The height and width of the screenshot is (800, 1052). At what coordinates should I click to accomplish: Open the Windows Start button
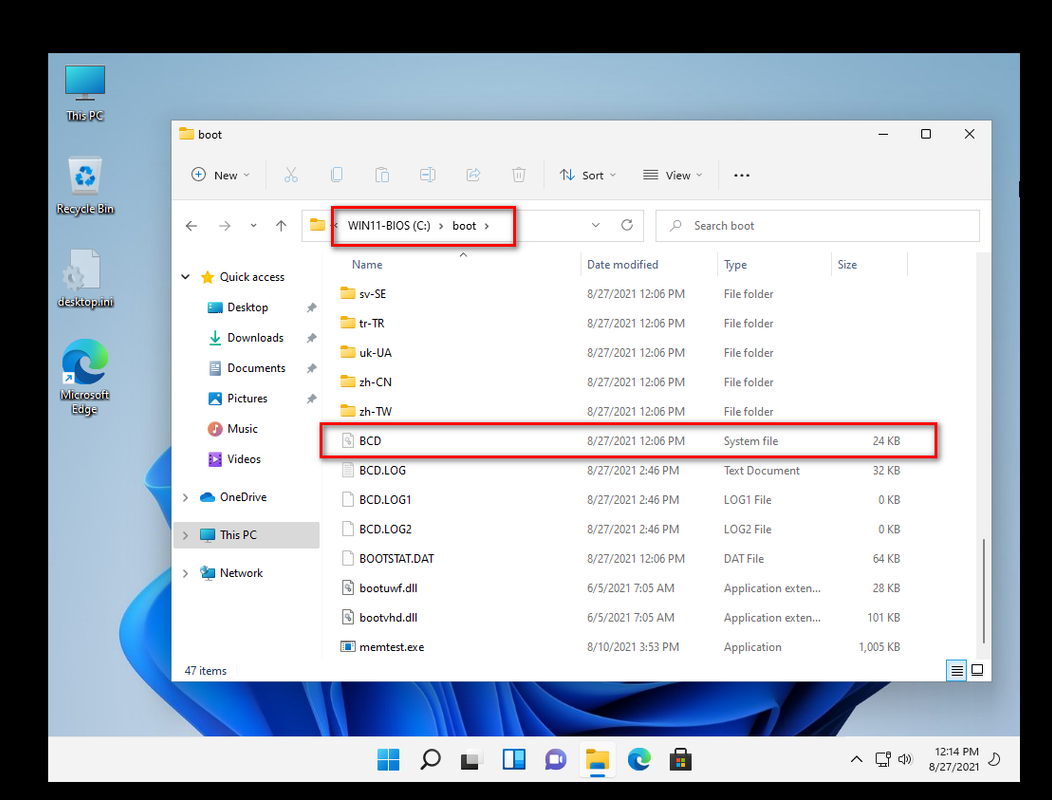click(388, 760)
